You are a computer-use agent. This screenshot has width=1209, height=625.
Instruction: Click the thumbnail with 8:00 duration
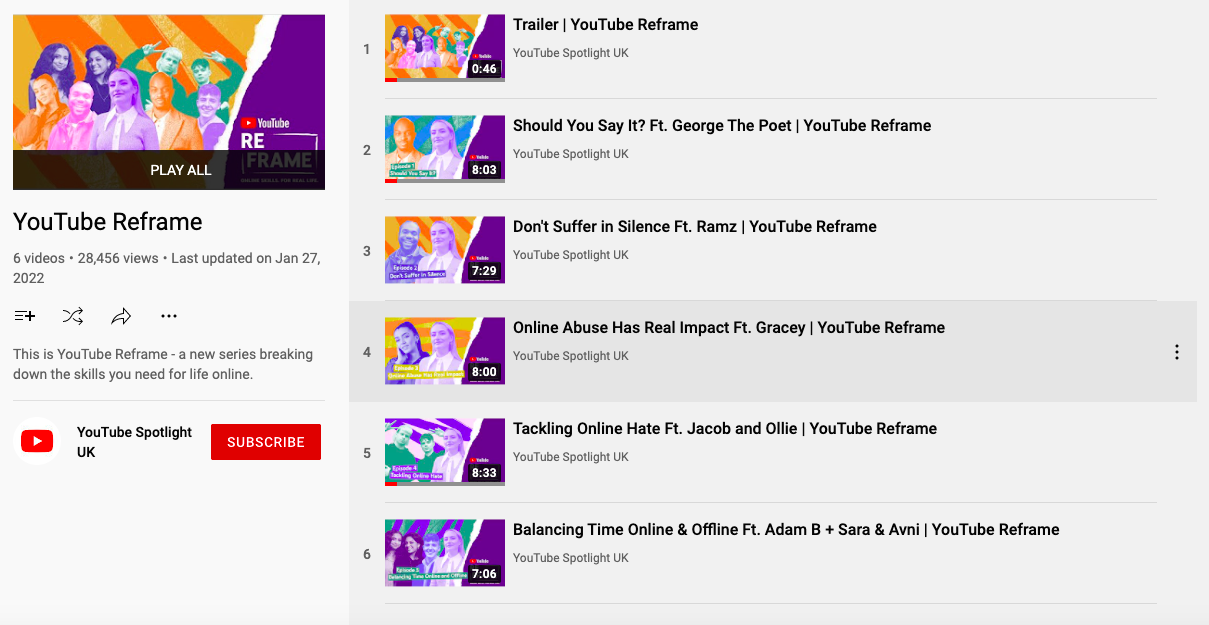(x=445, y=351)
